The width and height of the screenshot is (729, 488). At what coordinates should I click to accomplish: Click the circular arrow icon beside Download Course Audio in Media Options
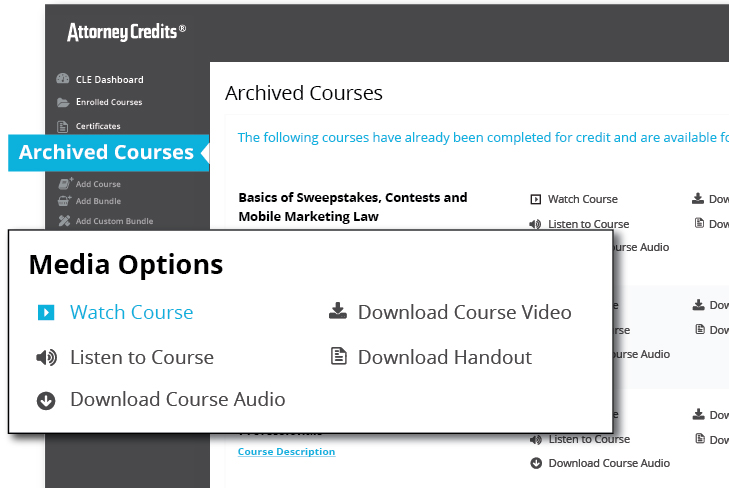[46, 401]
